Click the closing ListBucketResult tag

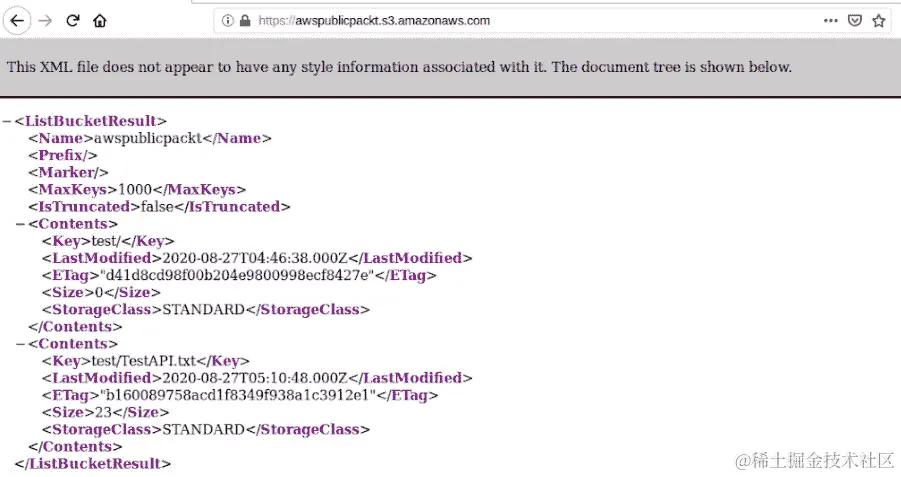93,464
